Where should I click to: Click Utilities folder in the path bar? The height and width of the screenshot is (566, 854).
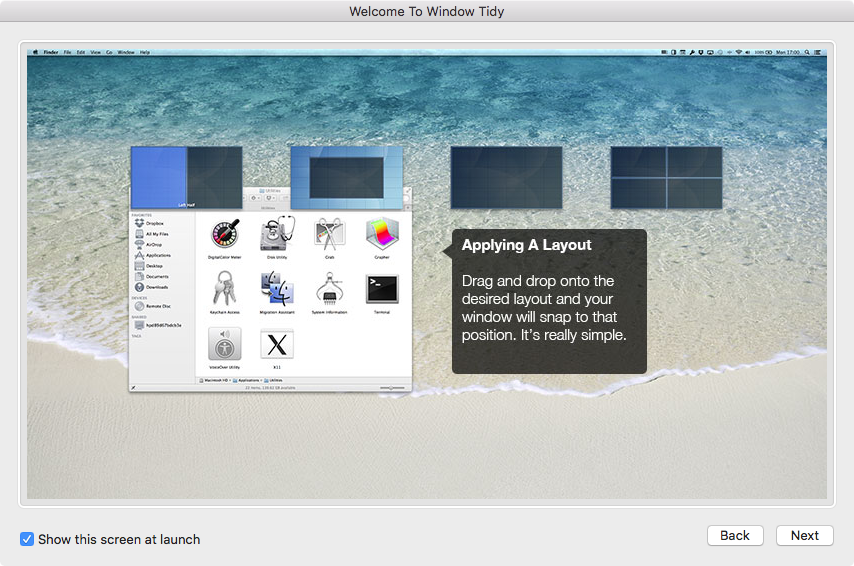273,380
